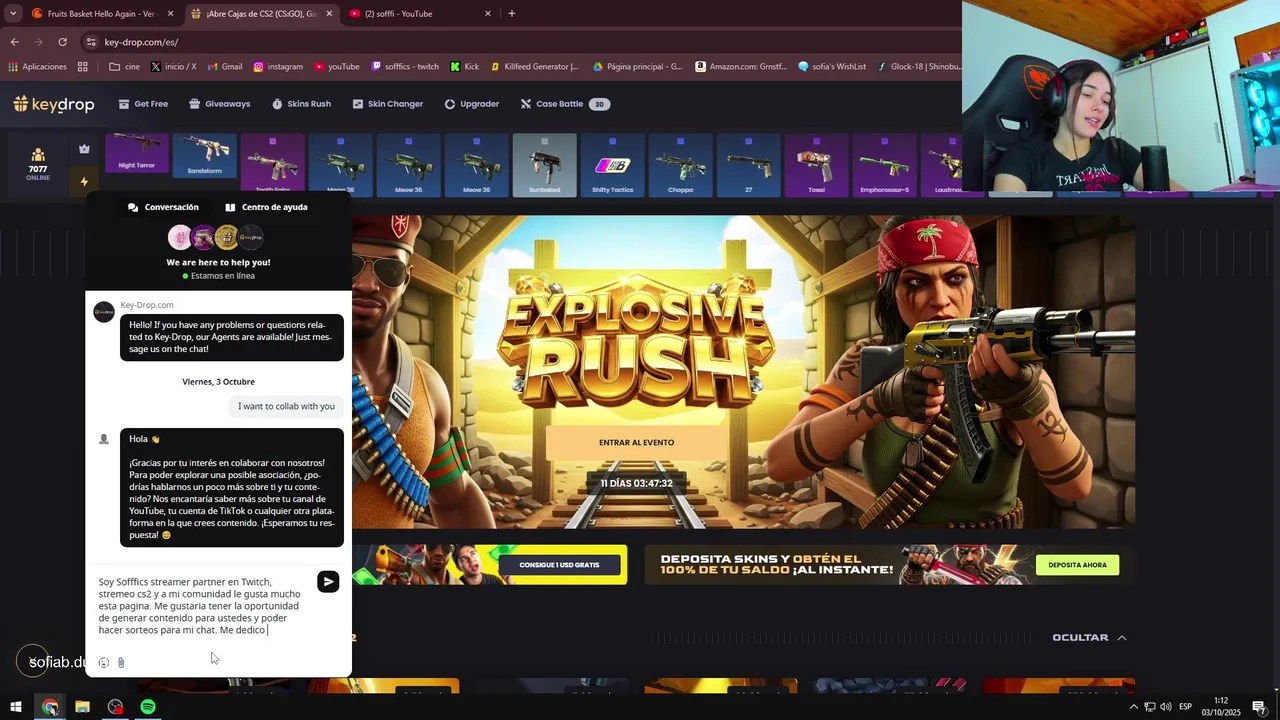Click the browser back arrow

pyautogui.click(x=15, y=42)
